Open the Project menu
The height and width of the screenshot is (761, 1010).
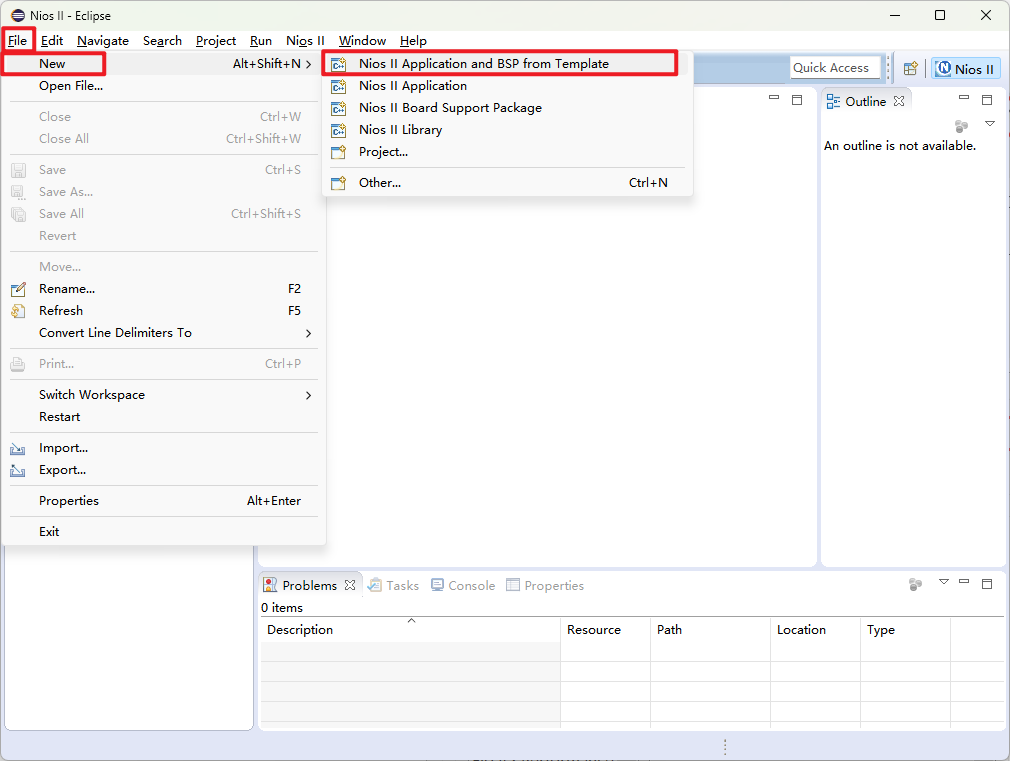(x=216, y=41)
